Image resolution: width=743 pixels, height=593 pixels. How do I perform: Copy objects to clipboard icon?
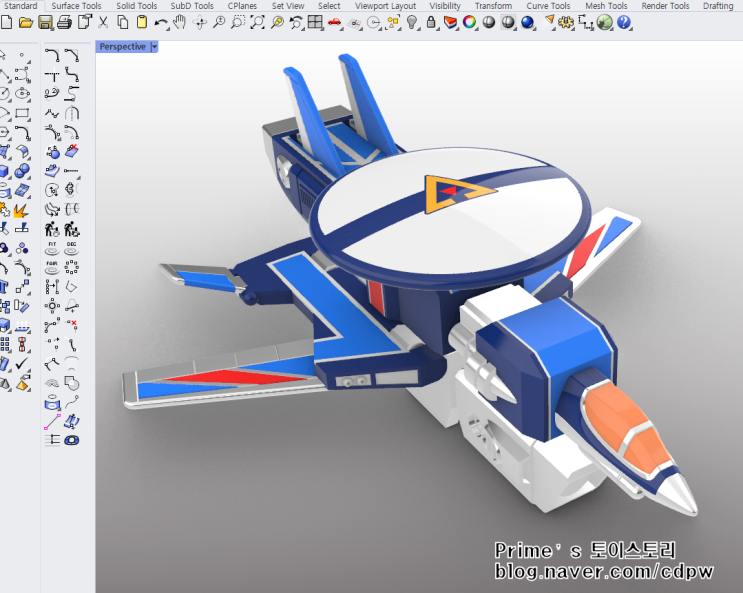point(123,22)
